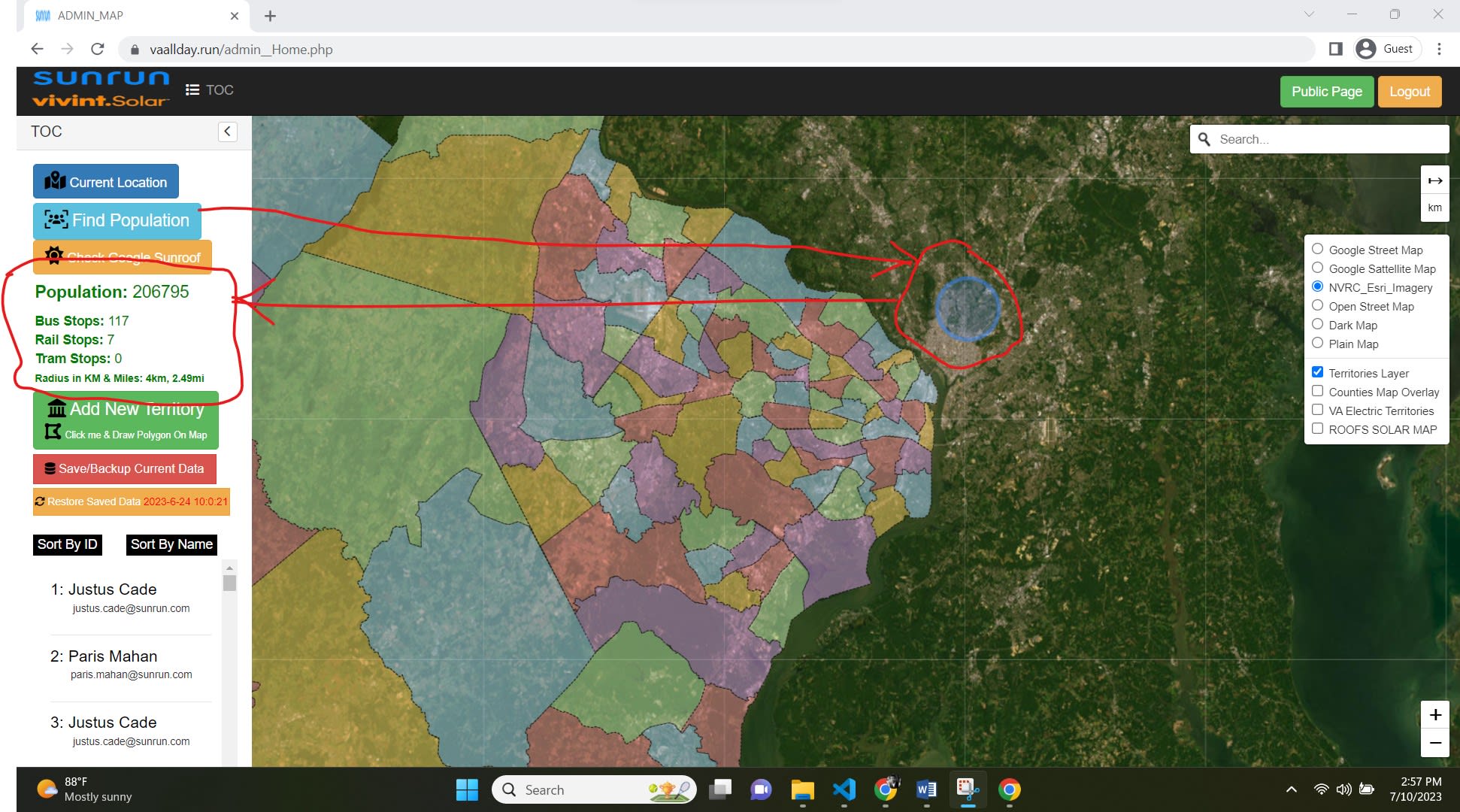Image resolution: width=1460 pixels, height=812 pixels.
Task: Click the Sort By ID tab
Action: (x=67, y=544)
